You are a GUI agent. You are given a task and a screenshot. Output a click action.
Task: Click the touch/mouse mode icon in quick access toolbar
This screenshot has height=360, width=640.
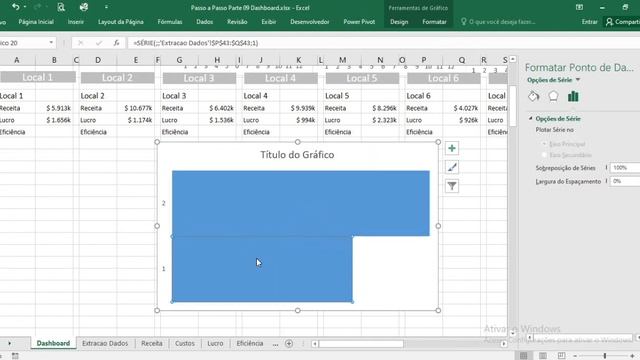[84, 7]
